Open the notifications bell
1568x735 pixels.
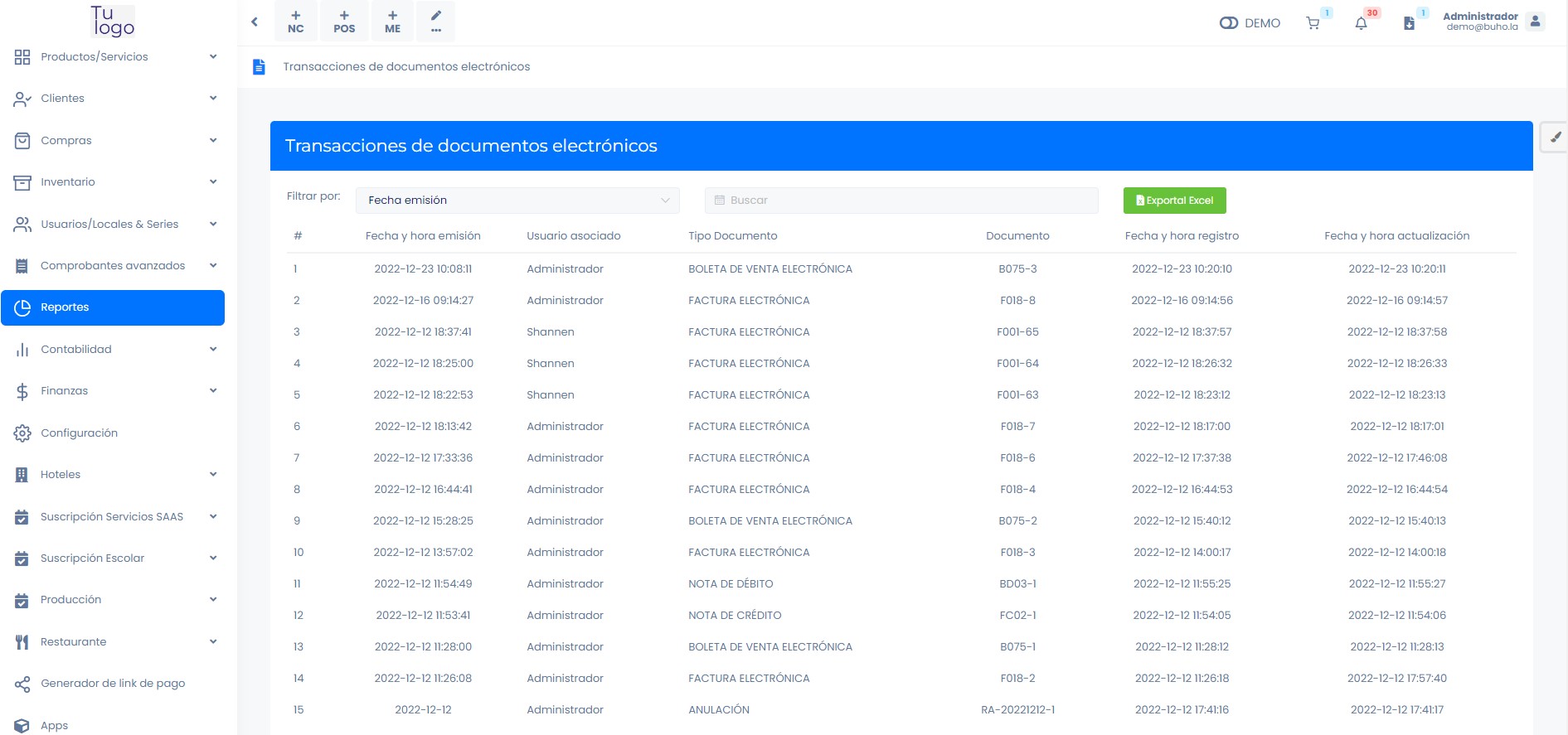[1361, 23]
